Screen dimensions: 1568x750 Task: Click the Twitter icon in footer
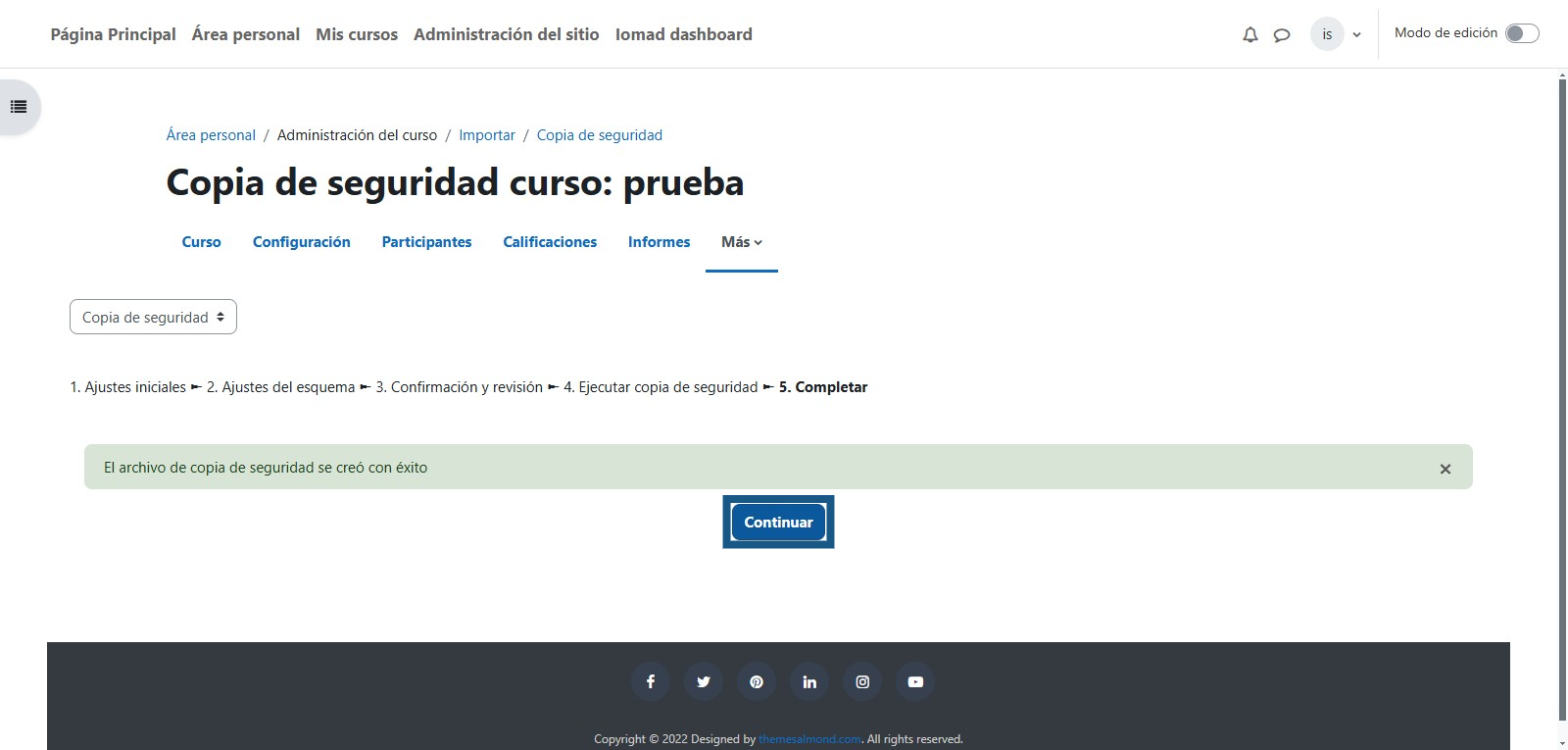(x=704, y=681)
